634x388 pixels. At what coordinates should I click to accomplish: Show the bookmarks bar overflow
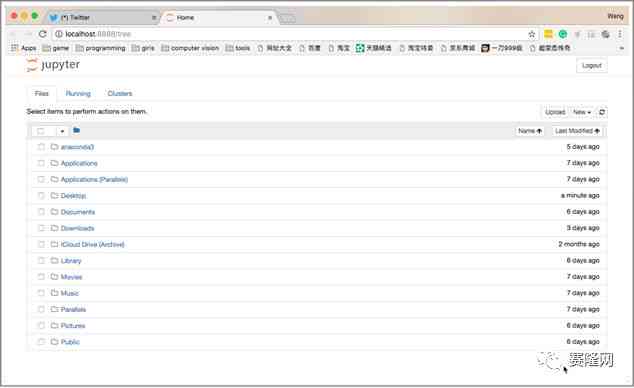pos(621,48)
